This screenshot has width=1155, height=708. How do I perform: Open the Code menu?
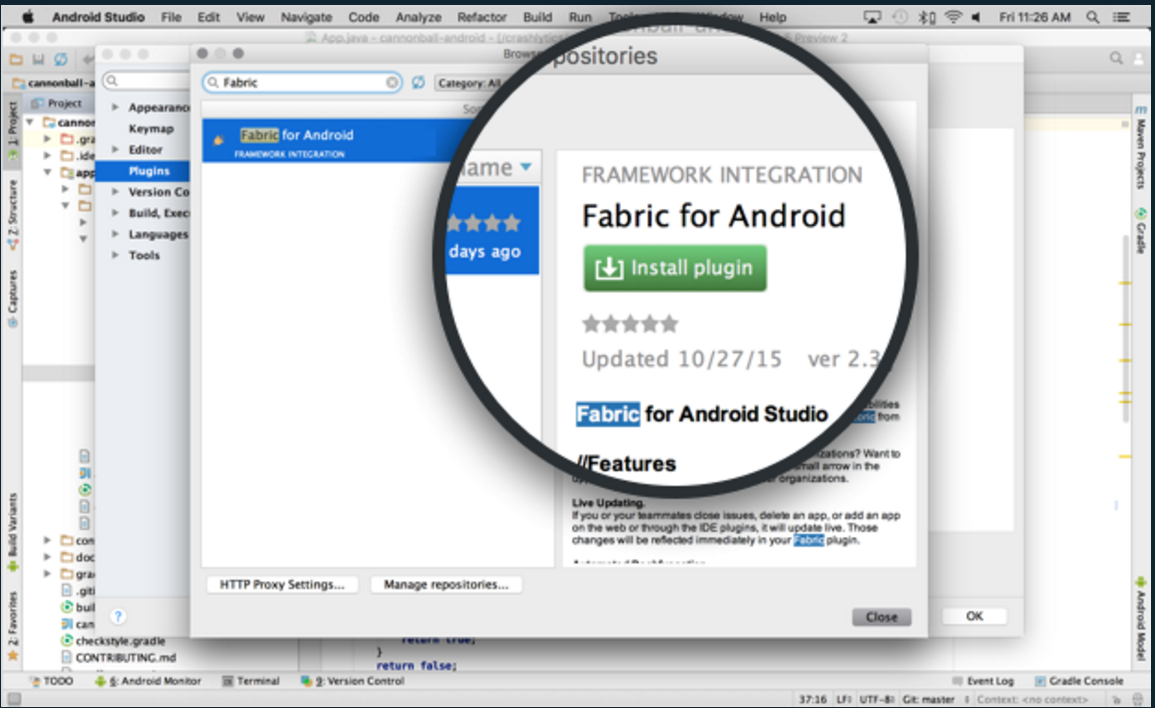[x=364, y=17]
